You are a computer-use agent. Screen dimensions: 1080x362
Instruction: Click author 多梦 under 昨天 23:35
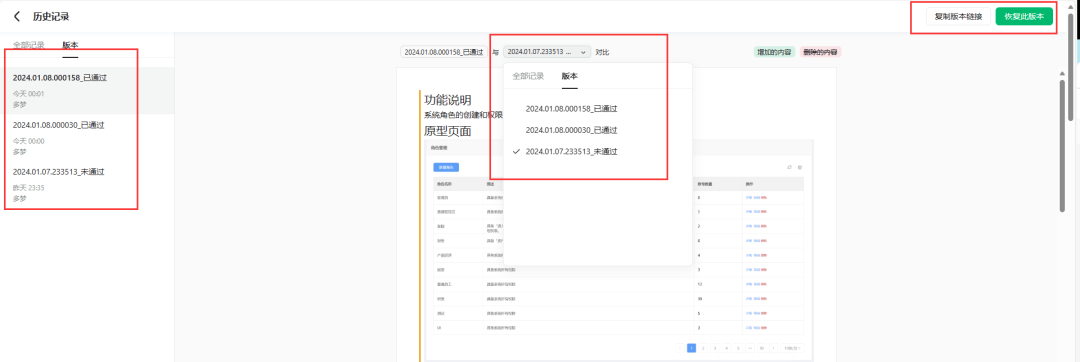pos(20,198)
